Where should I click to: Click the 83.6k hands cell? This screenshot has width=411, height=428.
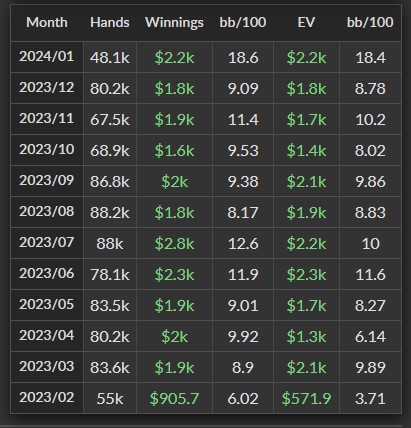(x=110, y=368)
